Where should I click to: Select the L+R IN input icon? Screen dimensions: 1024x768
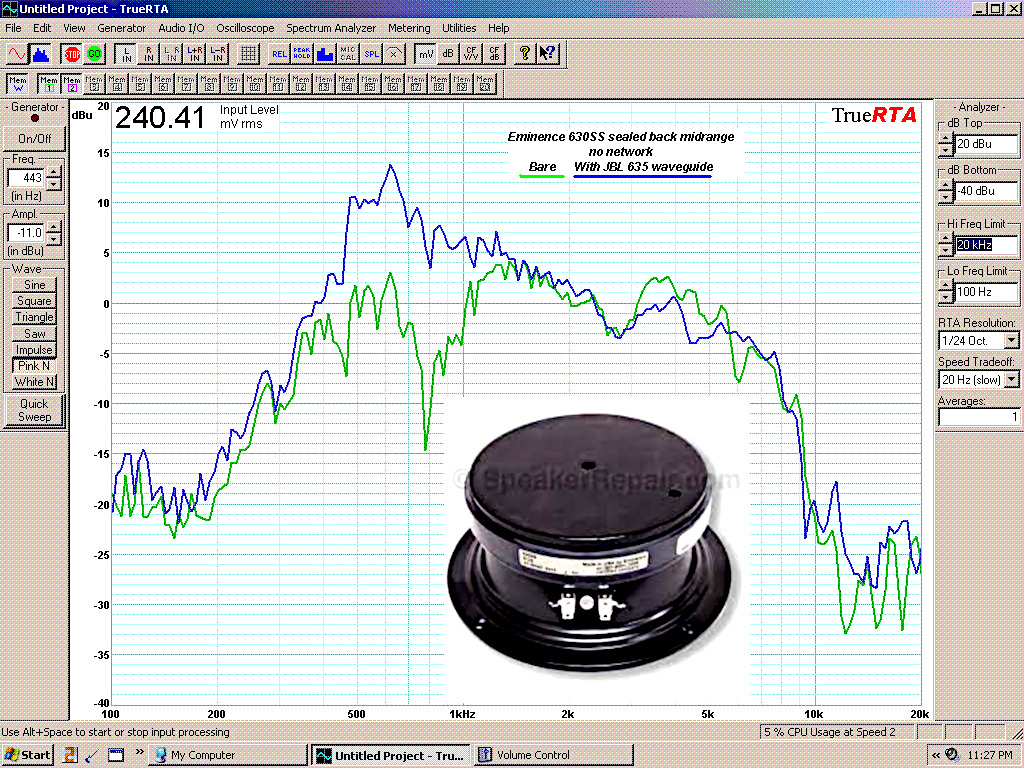coord(195,54)
